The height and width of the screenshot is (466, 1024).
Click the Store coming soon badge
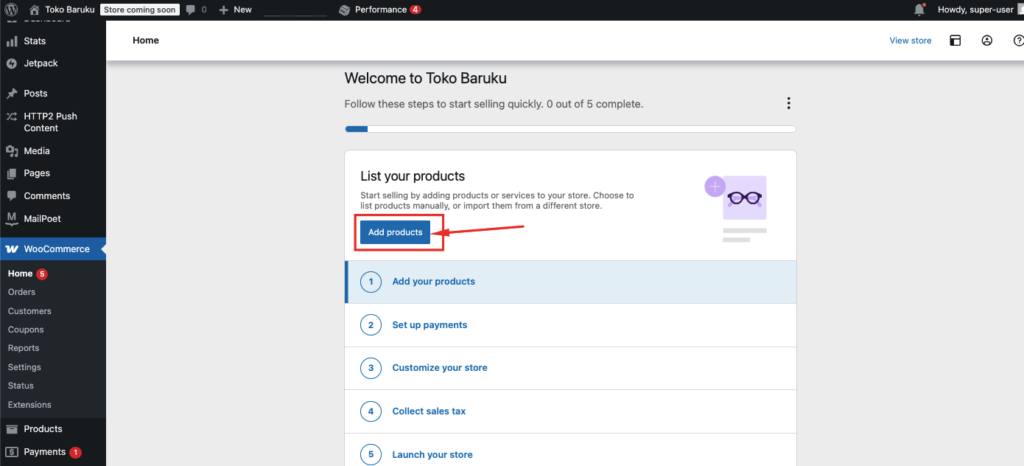(140, 10)
